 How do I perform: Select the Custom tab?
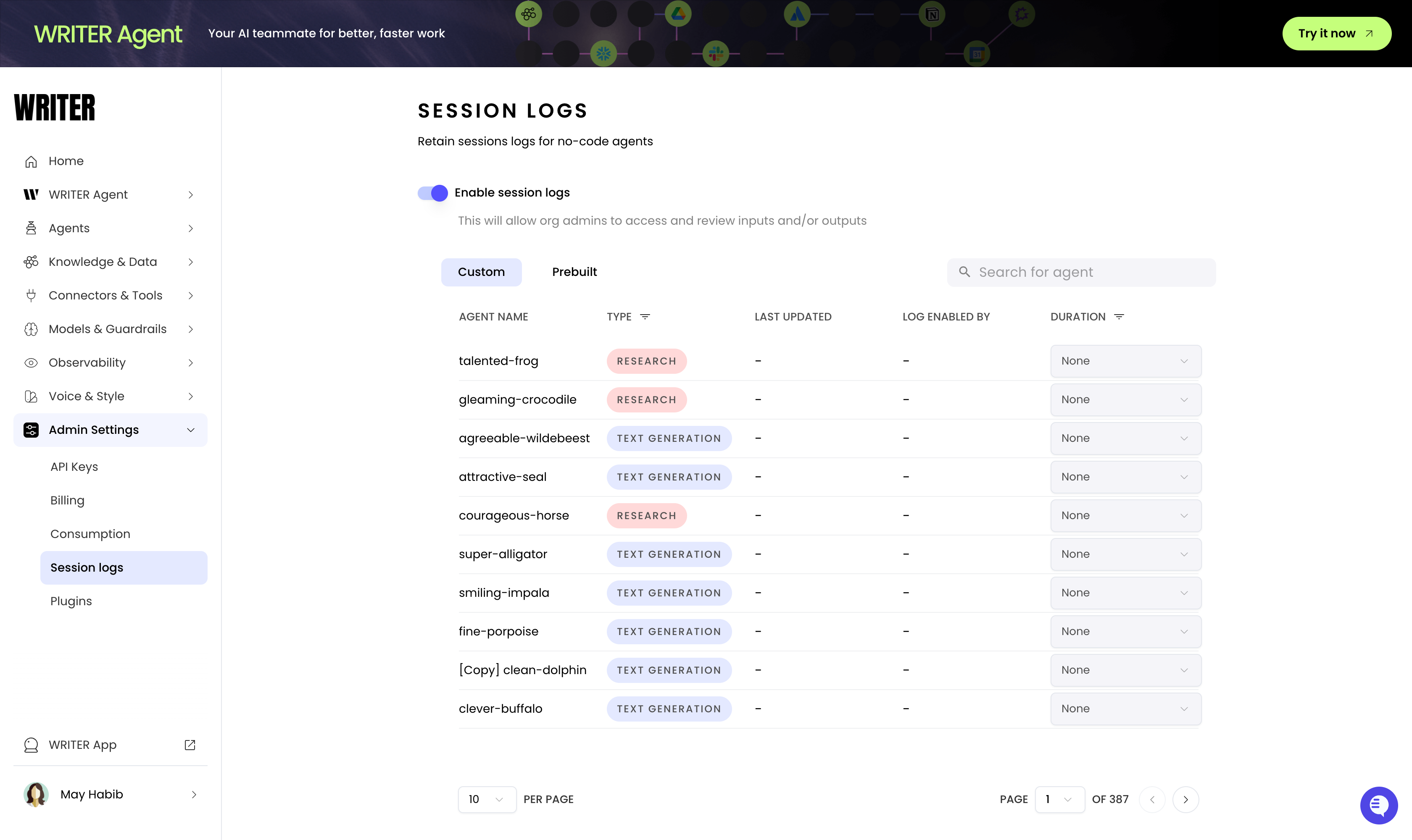482,272
